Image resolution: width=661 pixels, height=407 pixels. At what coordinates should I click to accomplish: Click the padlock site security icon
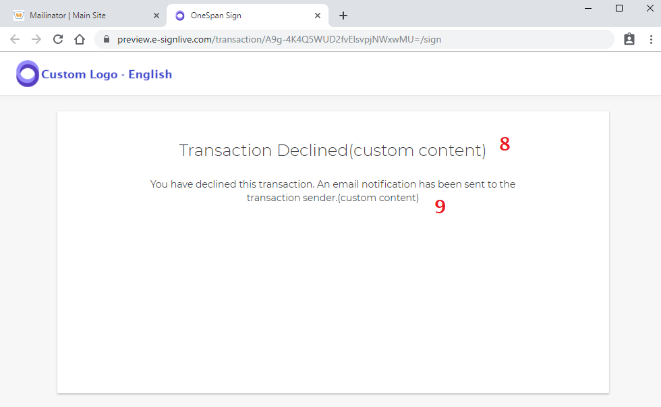107,39
